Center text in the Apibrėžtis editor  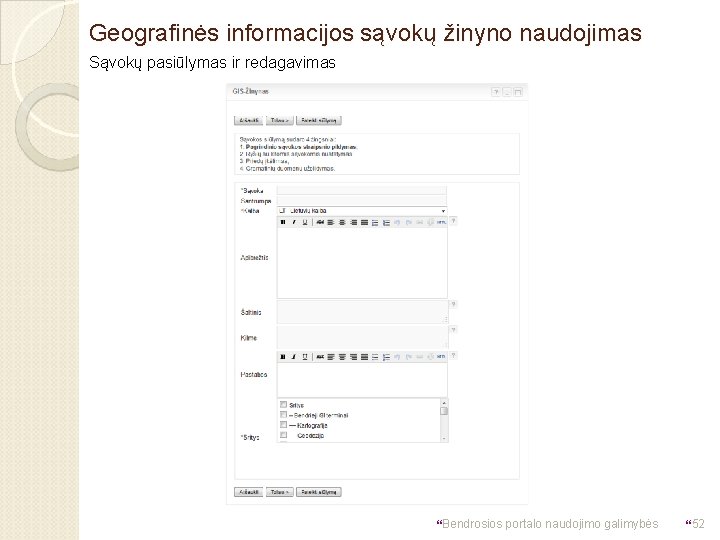342,222
